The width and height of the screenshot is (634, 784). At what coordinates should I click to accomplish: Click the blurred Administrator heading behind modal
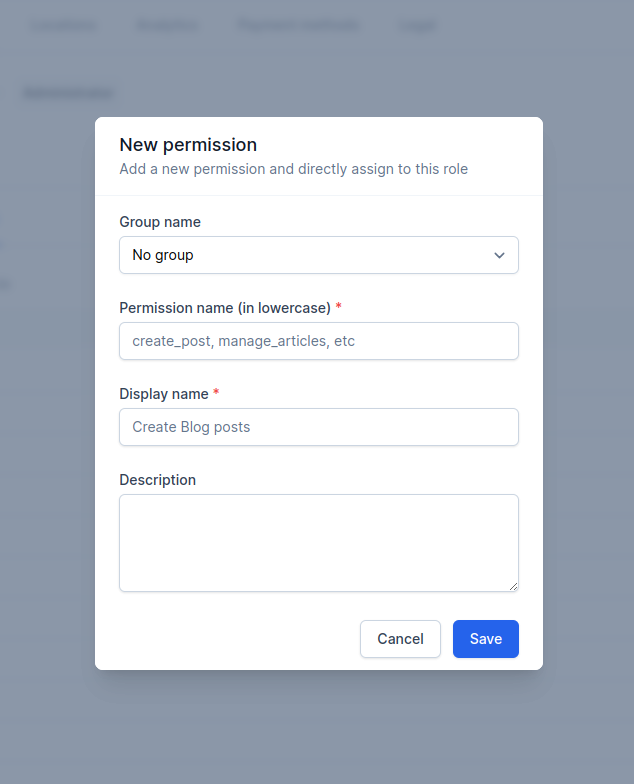click(68, 93)
